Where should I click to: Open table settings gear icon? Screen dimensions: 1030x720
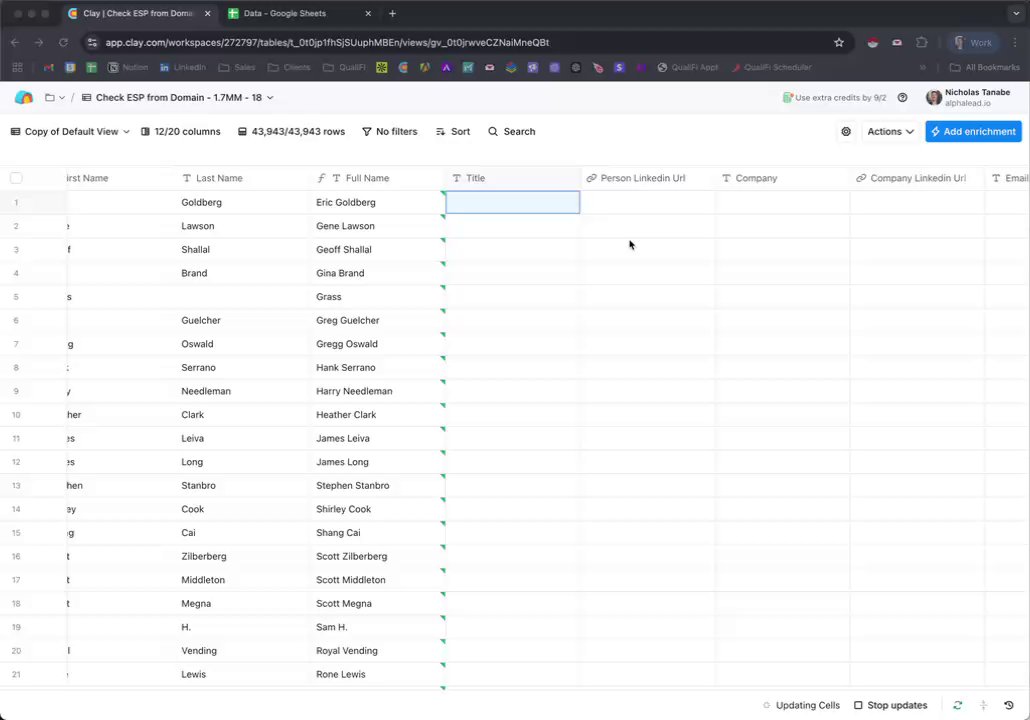pyautogui.click(x=846, y=131)
